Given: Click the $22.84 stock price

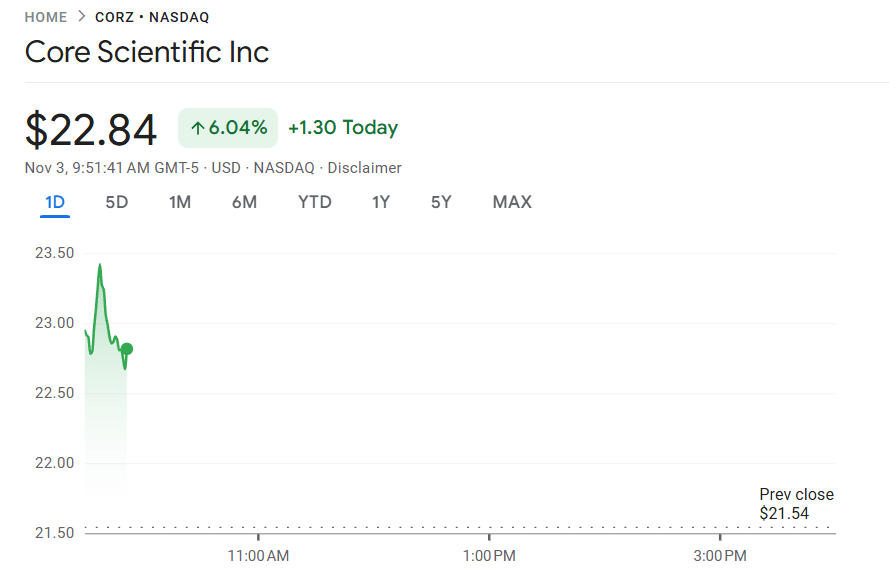Looking at the screenshot, I should pyautogui.click(x=90, y=128).
